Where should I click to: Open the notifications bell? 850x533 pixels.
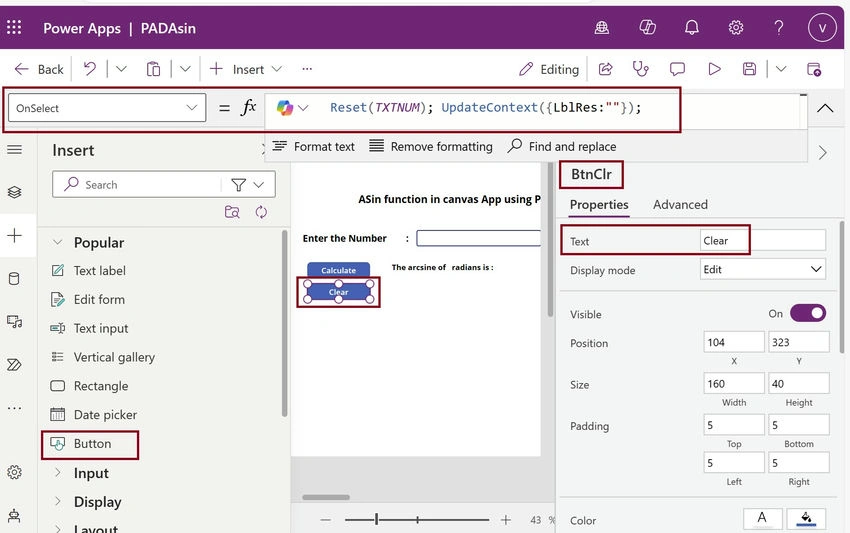click(692, 28)
